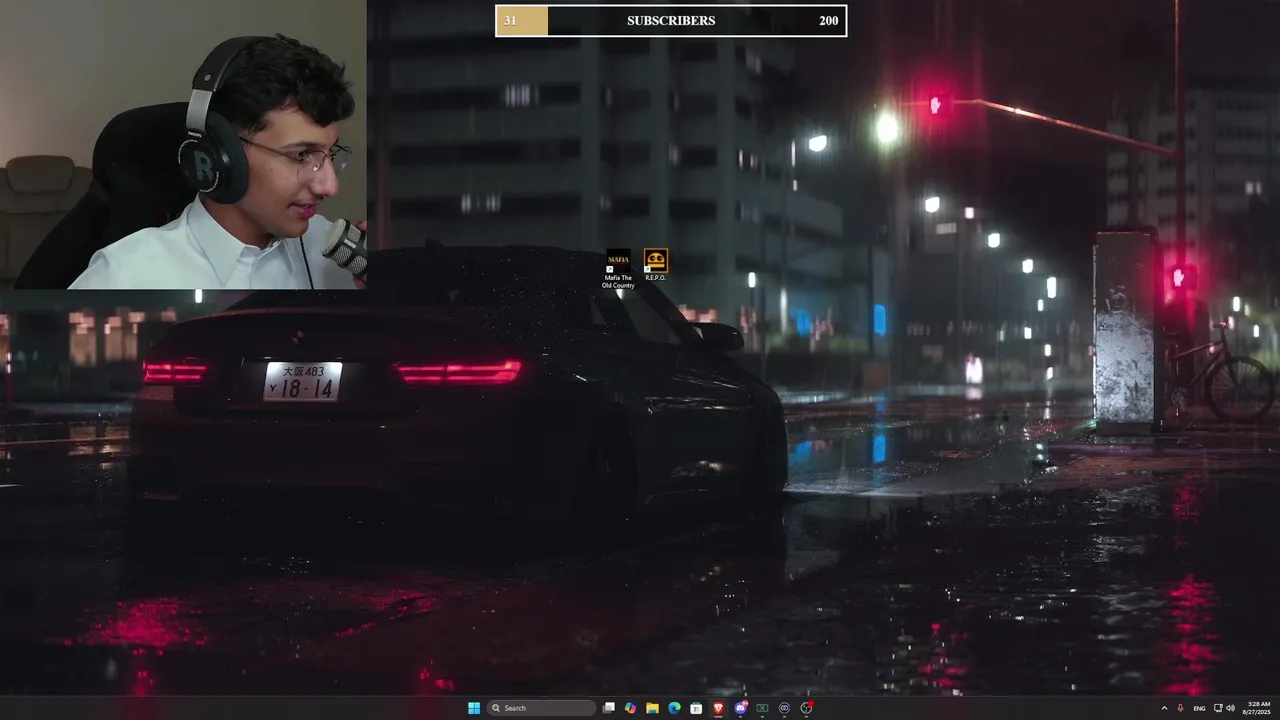Expand the hidden system tray icons
This screenshot has height=720, width=1280.
[1164, 708]
